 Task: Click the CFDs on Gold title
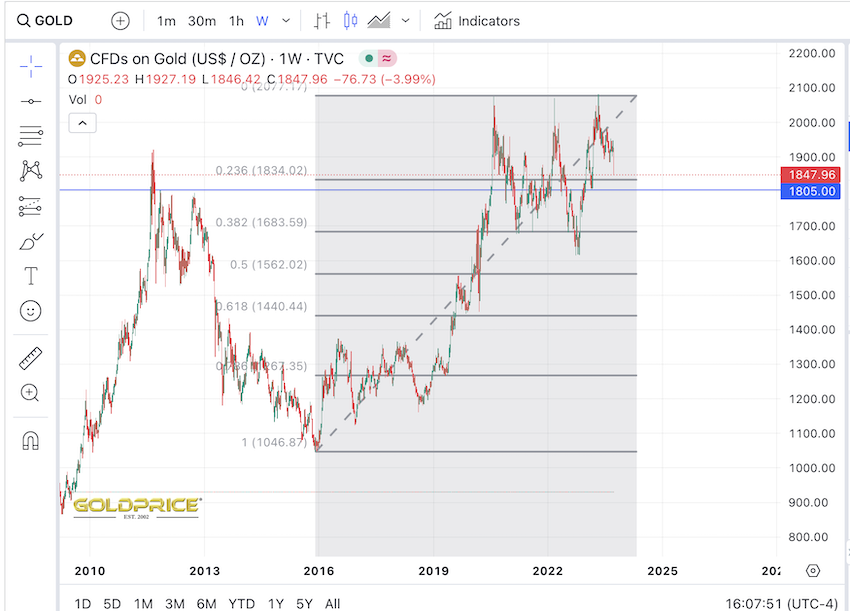click(x=217, y=59)
